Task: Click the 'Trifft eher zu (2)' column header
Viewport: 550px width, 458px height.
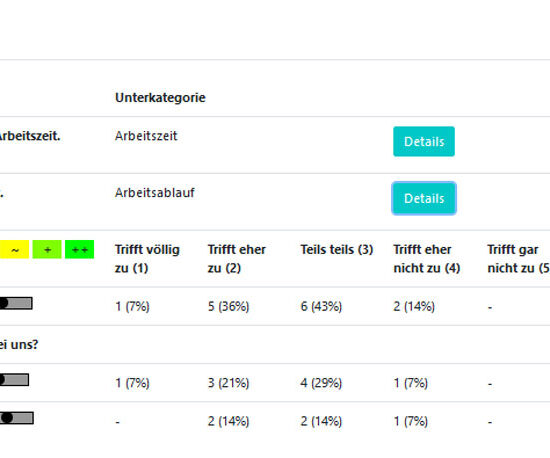Action: click(x=237, y=259)
